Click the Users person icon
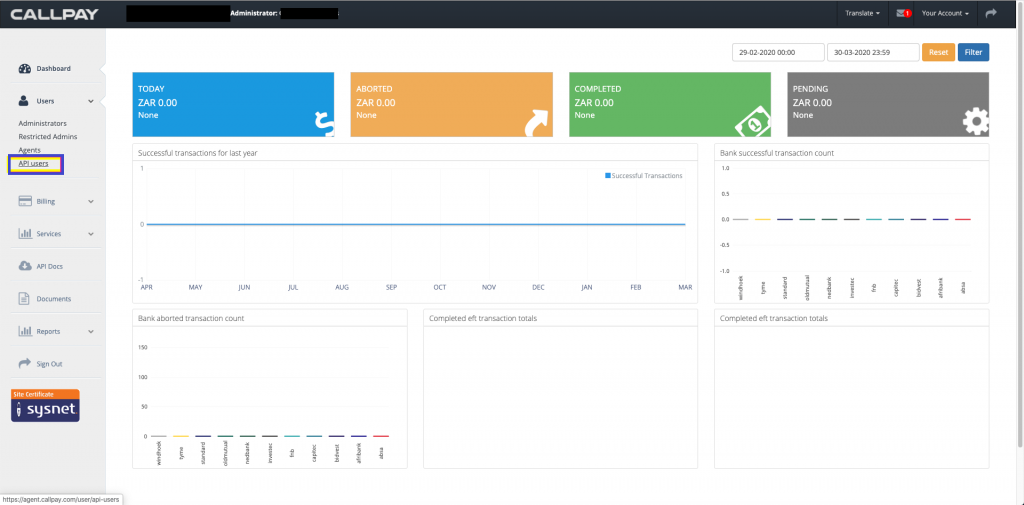The height and width of the screenshot is (505, 1024). [x=25, y=101]
